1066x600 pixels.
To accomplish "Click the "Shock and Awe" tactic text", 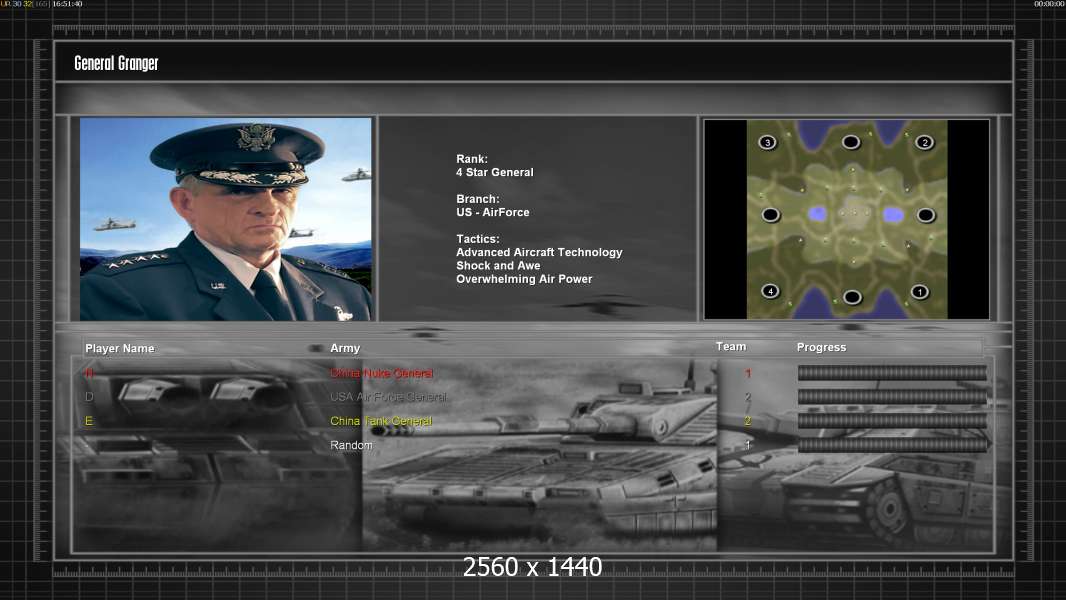I will tap(498, 266).
